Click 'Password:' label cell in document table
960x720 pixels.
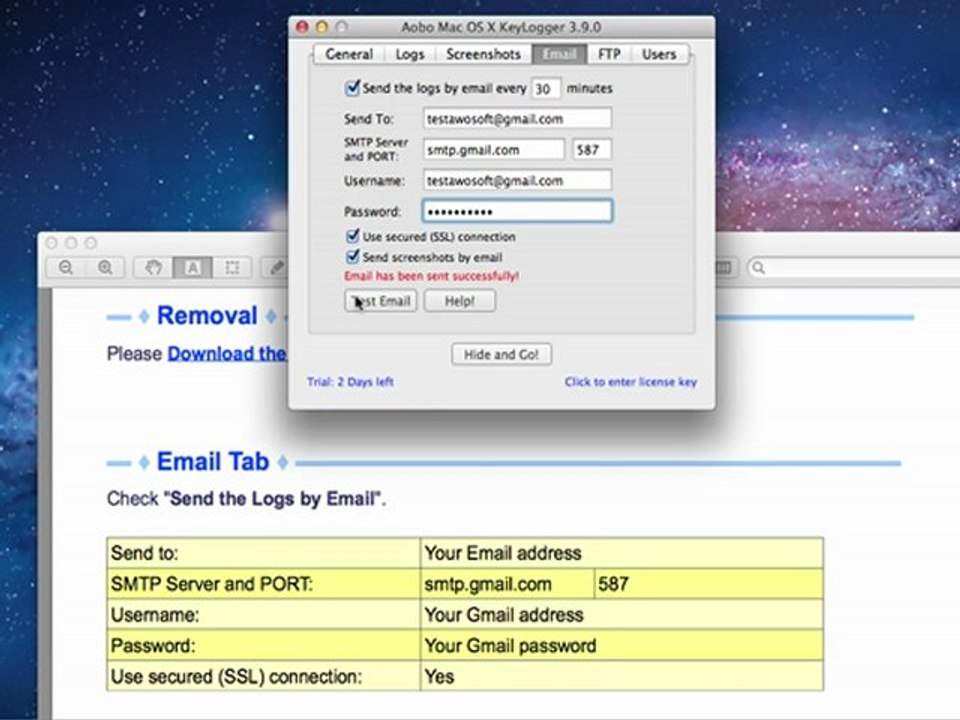(x=263, y=645)
